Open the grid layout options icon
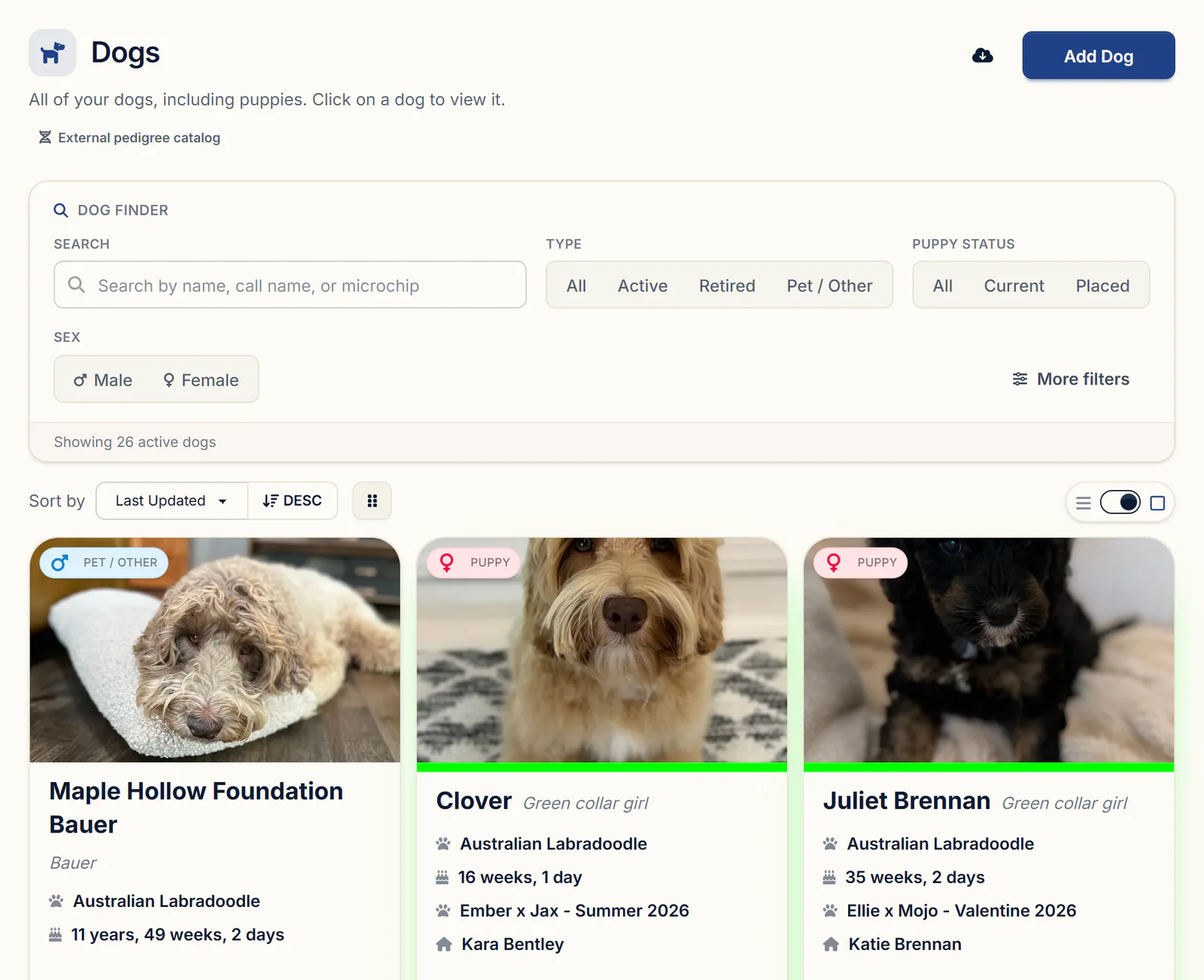1204x980 pixels. (x=372, y=501)
